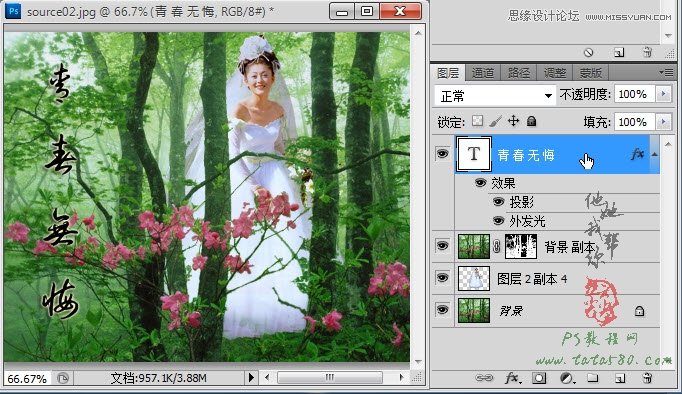Image resolution: width=682 pixels, height=394 pixels.
Task: Click the 背景 副本 forest layer thumbnail
Action: point(474,247)
